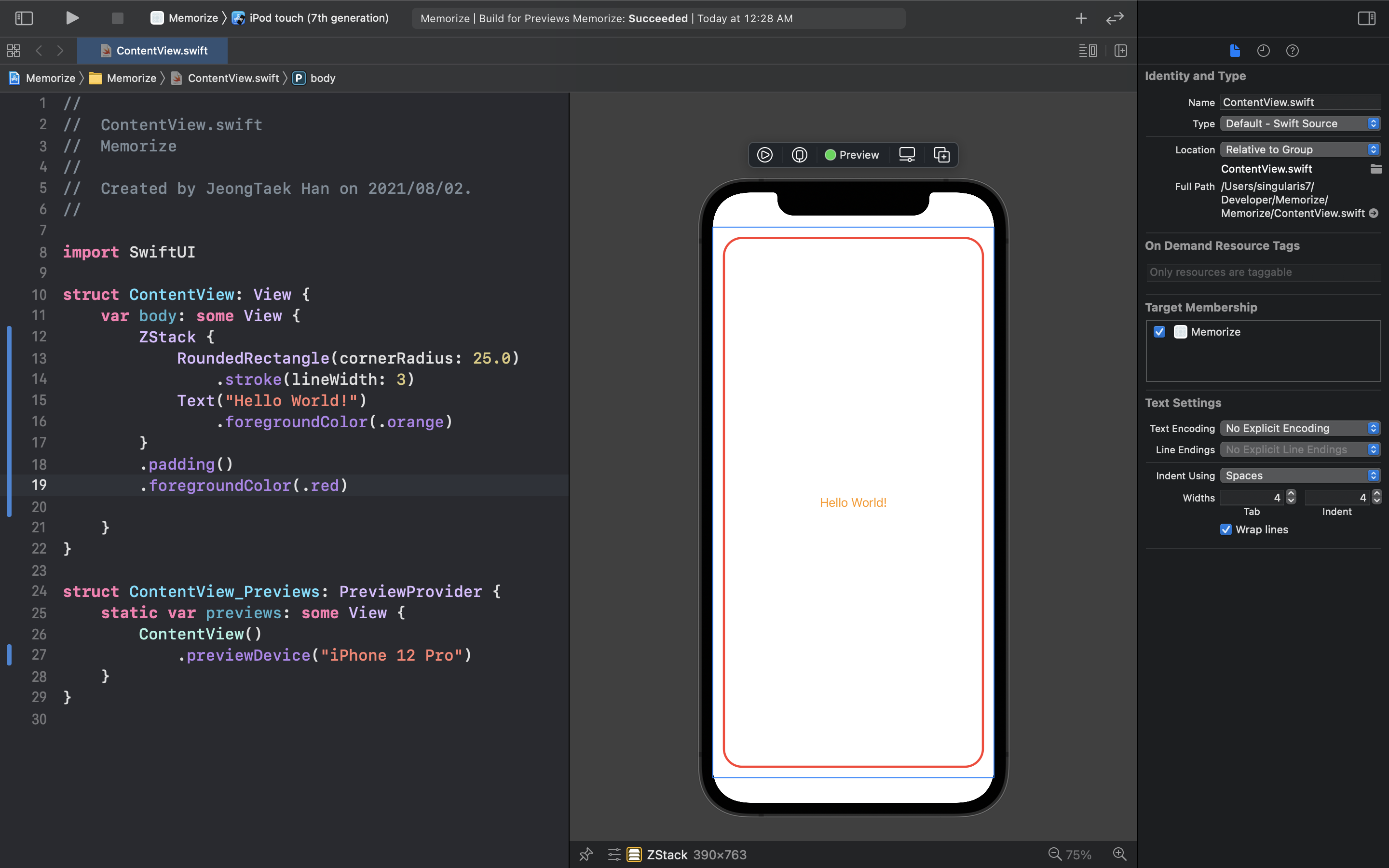Toggle the left navigator sidebar

click(x=24, y=18)
